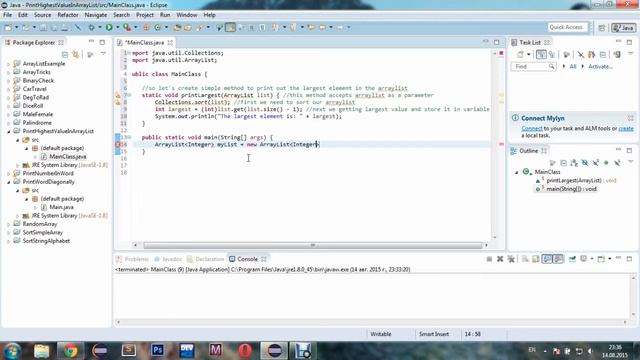Click the Eclipse icon in taskbar

[x=274, y=350]
